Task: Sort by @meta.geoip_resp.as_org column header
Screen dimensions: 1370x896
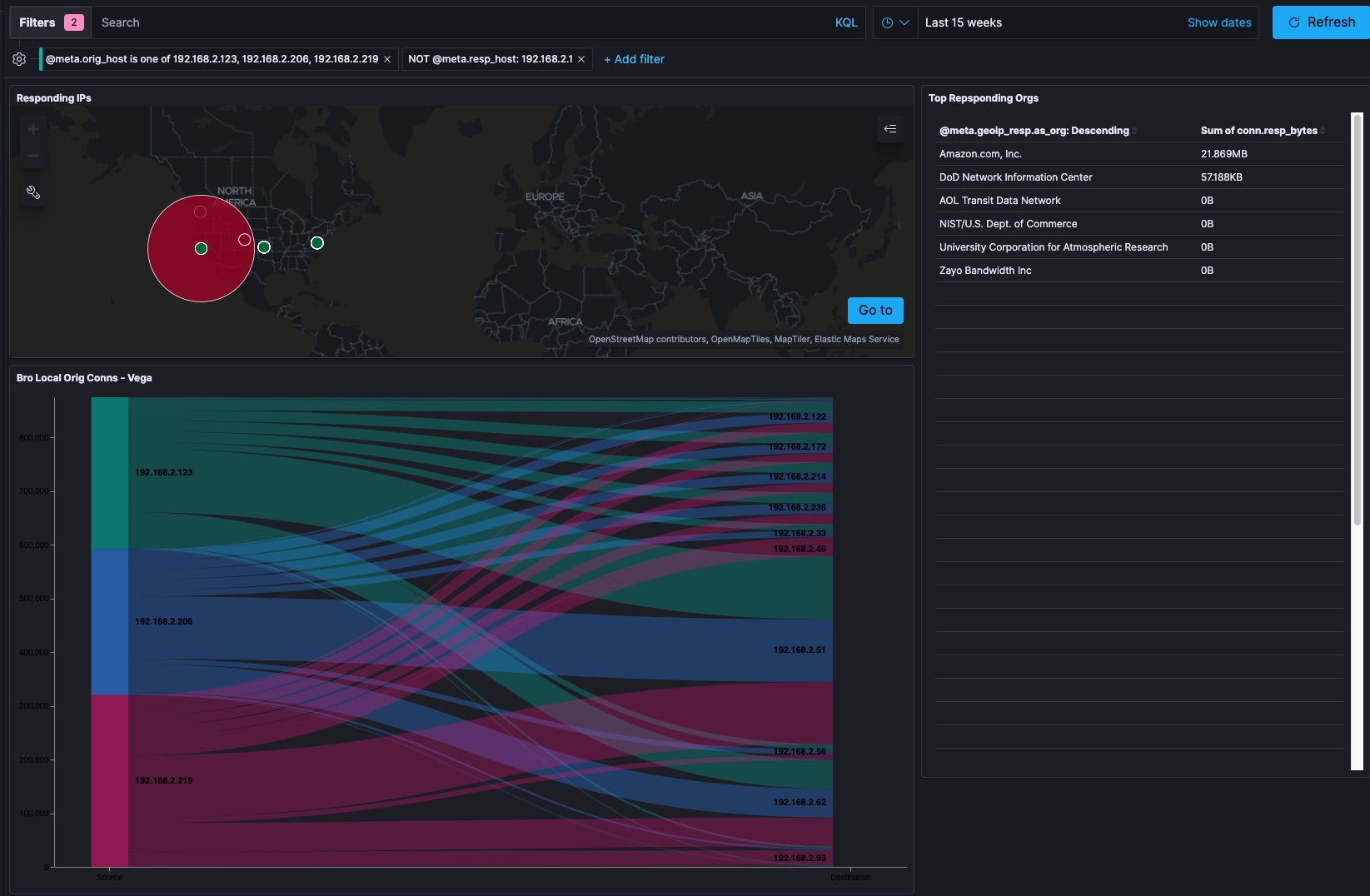Action: (x=1037, y=131)
